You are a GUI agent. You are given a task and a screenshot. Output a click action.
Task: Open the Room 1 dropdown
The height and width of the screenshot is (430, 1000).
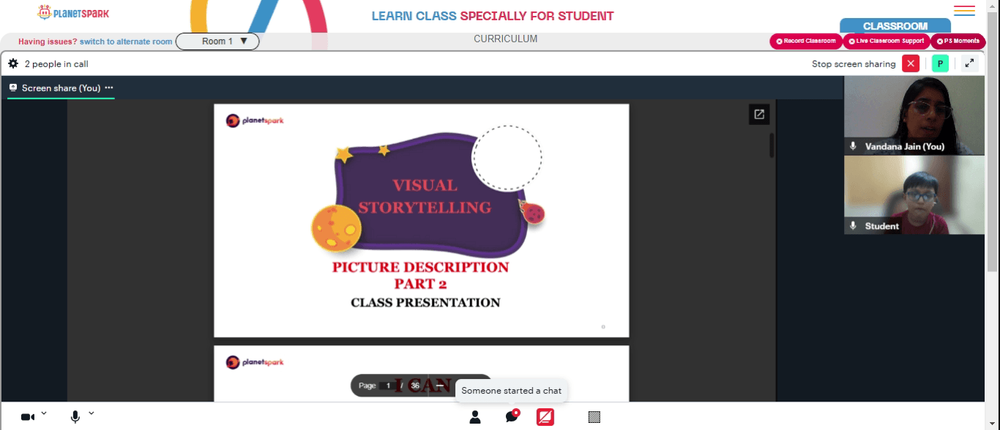(217, 41)
